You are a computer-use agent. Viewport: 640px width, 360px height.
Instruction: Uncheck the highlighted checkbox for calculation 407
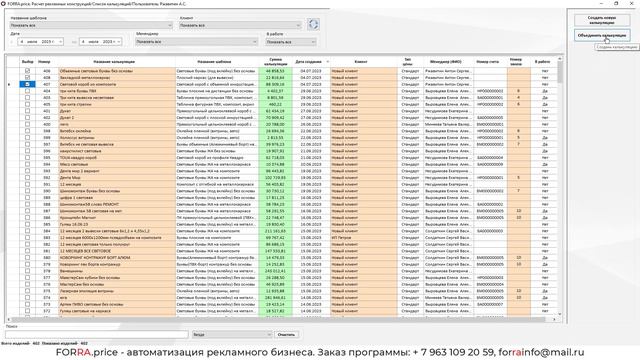tap(27, 84)
